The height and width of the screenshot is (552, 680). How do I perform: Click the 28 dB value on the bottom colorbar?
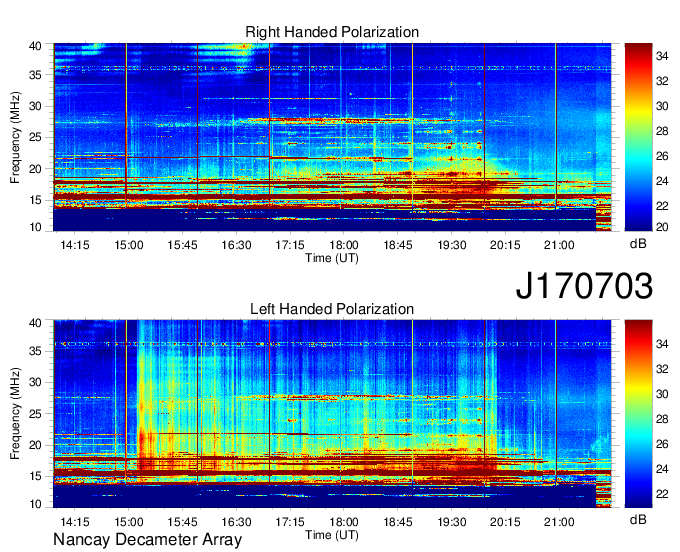click(x=662, y=419)
